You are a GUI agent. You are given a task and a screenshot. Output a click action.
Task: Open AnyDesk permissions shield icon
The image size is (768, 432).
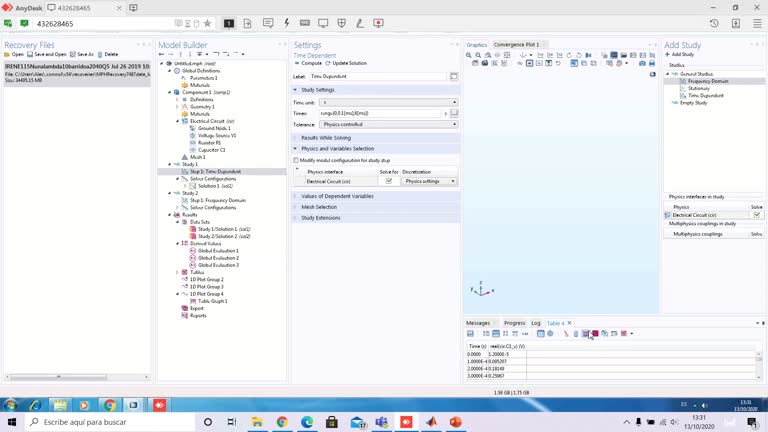(x=342, y=23)
